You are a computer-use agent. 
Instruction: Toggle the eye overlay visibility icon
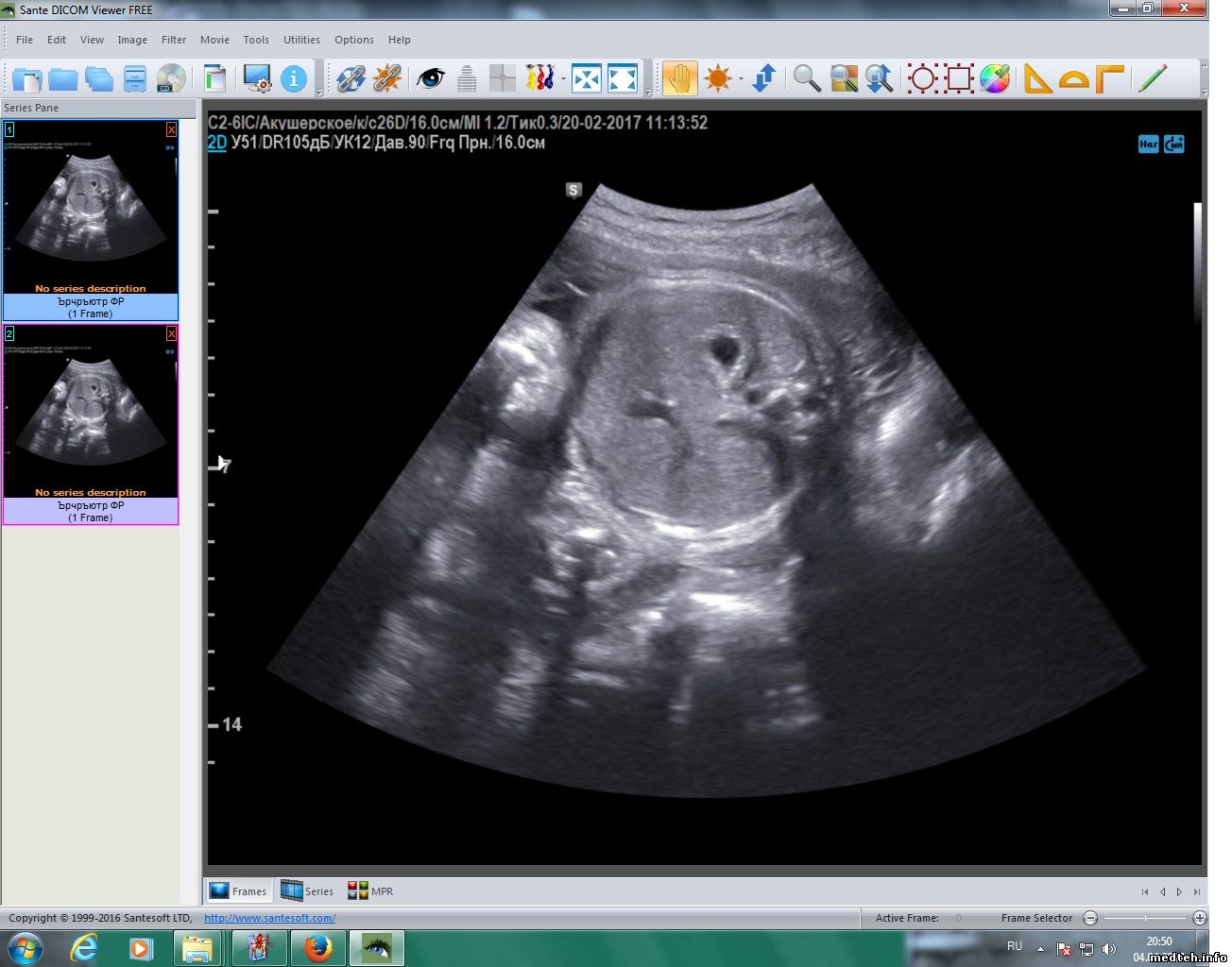click(x=431, y=78)
